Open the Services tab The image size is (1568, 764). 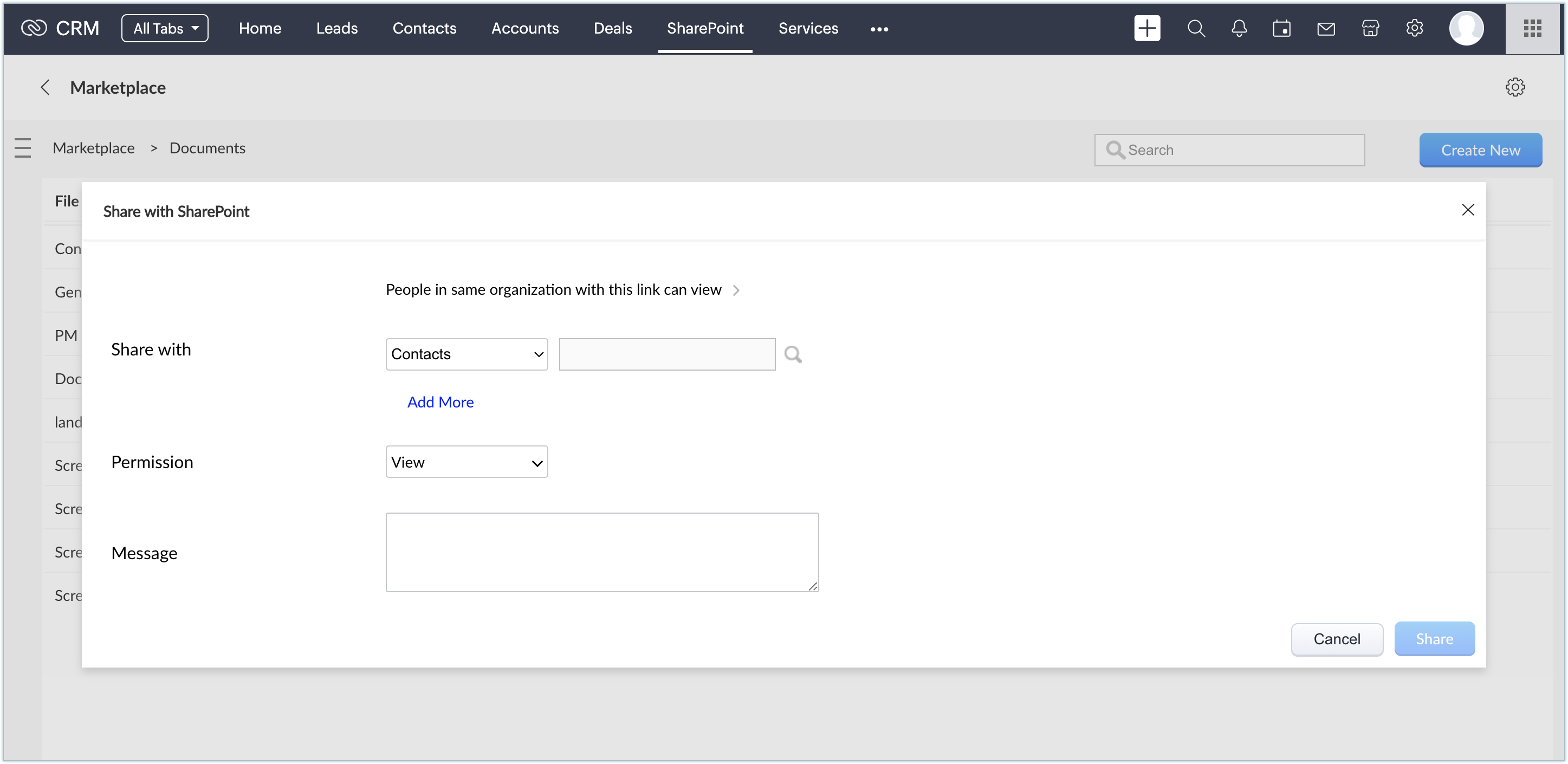pos(808,29)
